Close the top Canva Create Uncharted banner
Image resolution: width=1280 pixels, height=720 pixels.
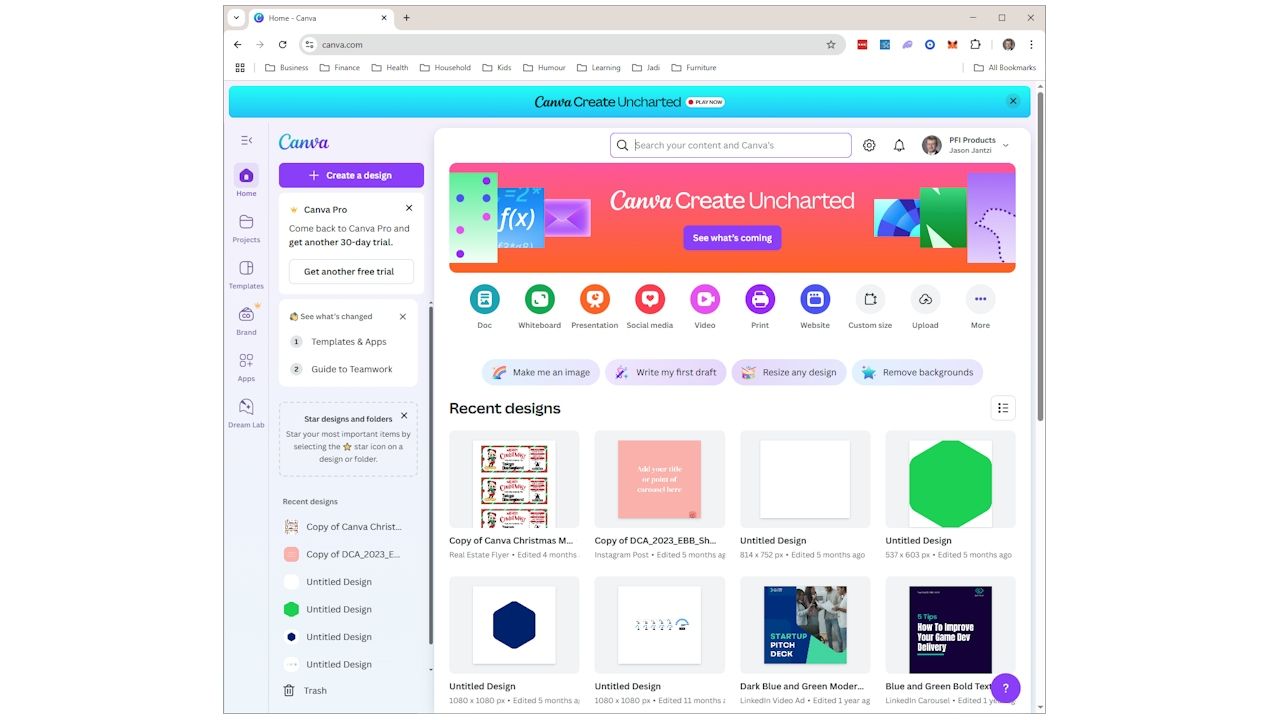(1013, 101)
